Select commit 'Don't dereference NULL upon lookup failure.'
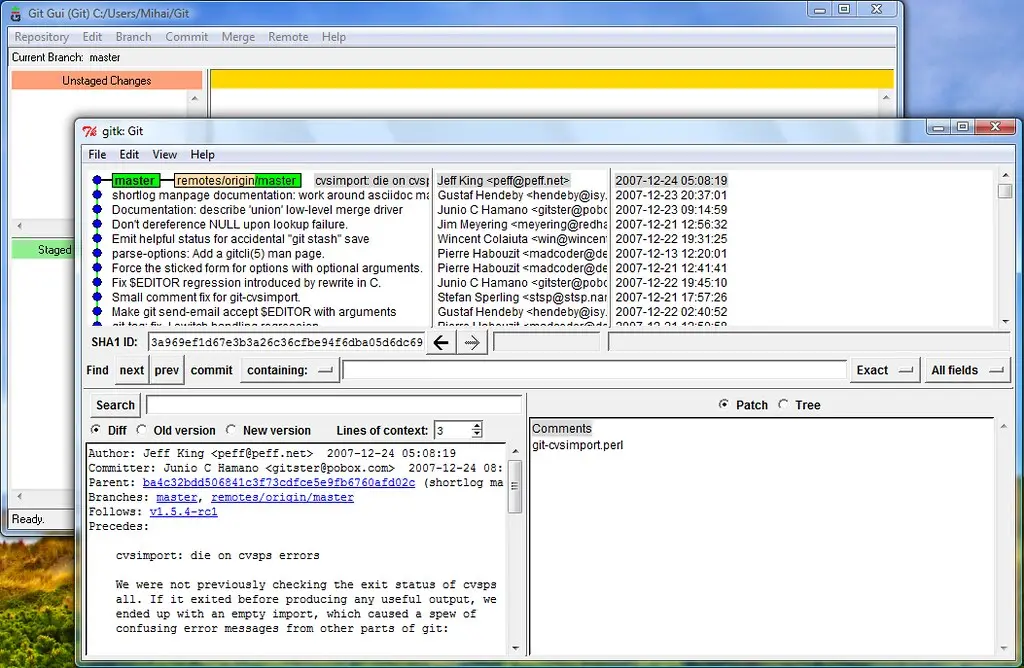The width and height of the screenshot is (1024, 668). pyautogui.click(x=229, y=224)
